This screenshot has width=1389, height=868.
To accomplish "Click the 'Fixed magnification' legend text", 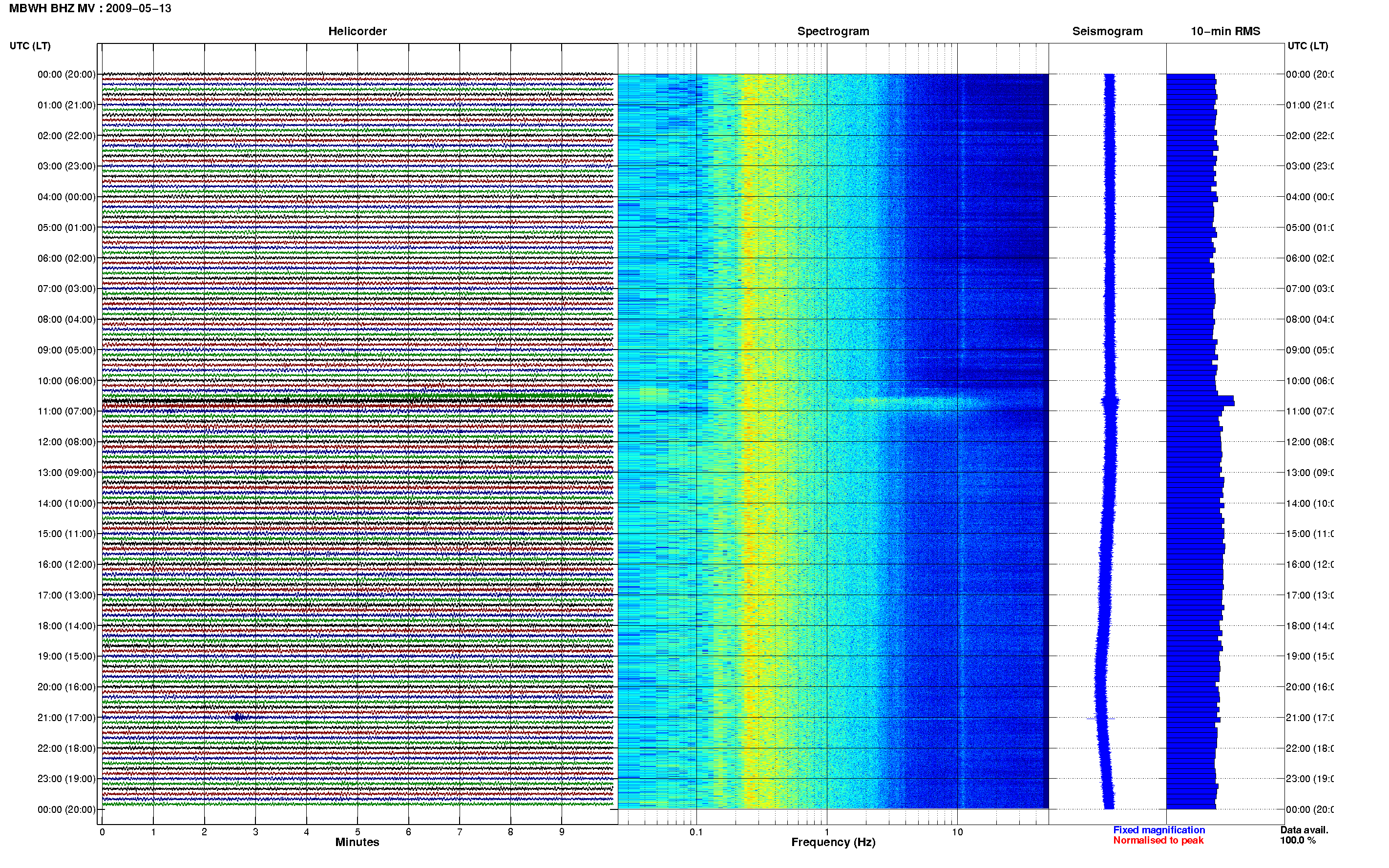I will coord(1159,830).
